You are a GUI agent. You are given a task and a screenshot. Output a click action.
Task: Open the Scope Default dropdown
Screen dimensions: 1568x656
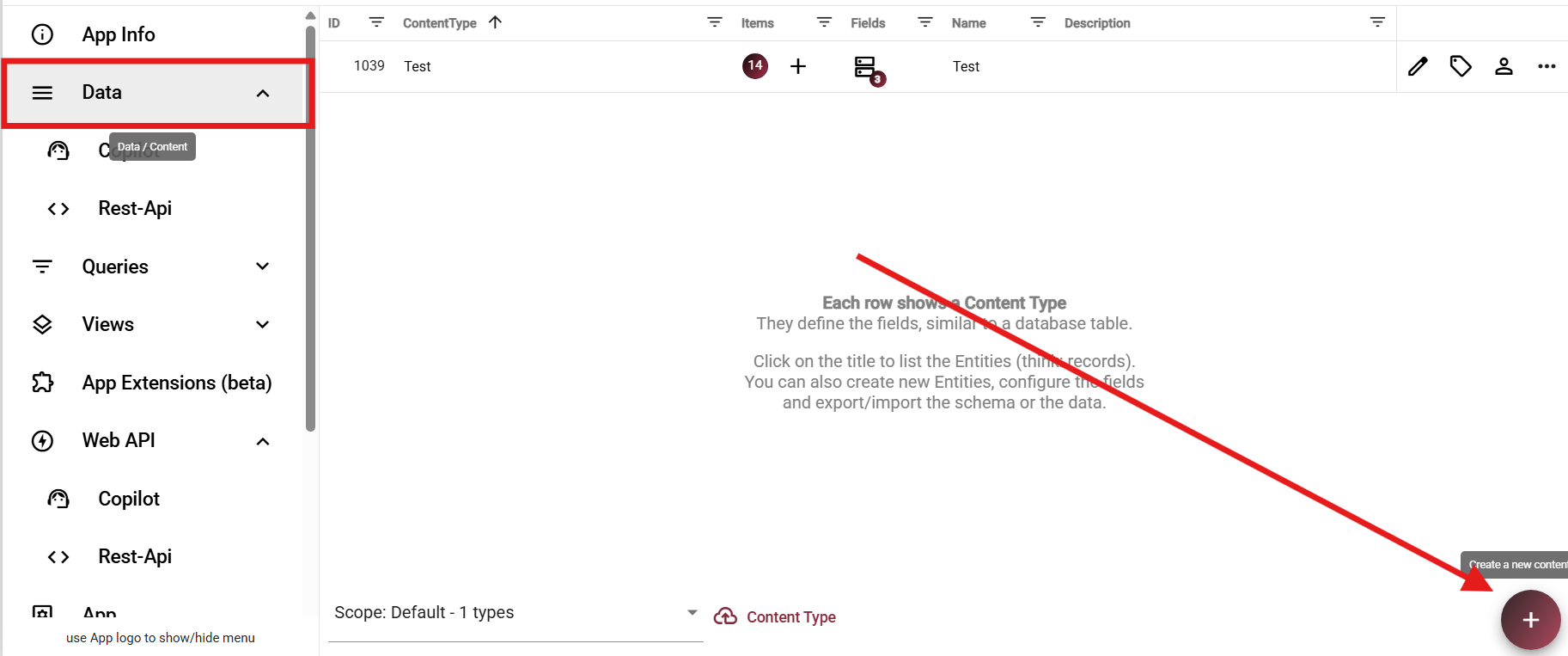pyautogui.click(x=516, y=613)
